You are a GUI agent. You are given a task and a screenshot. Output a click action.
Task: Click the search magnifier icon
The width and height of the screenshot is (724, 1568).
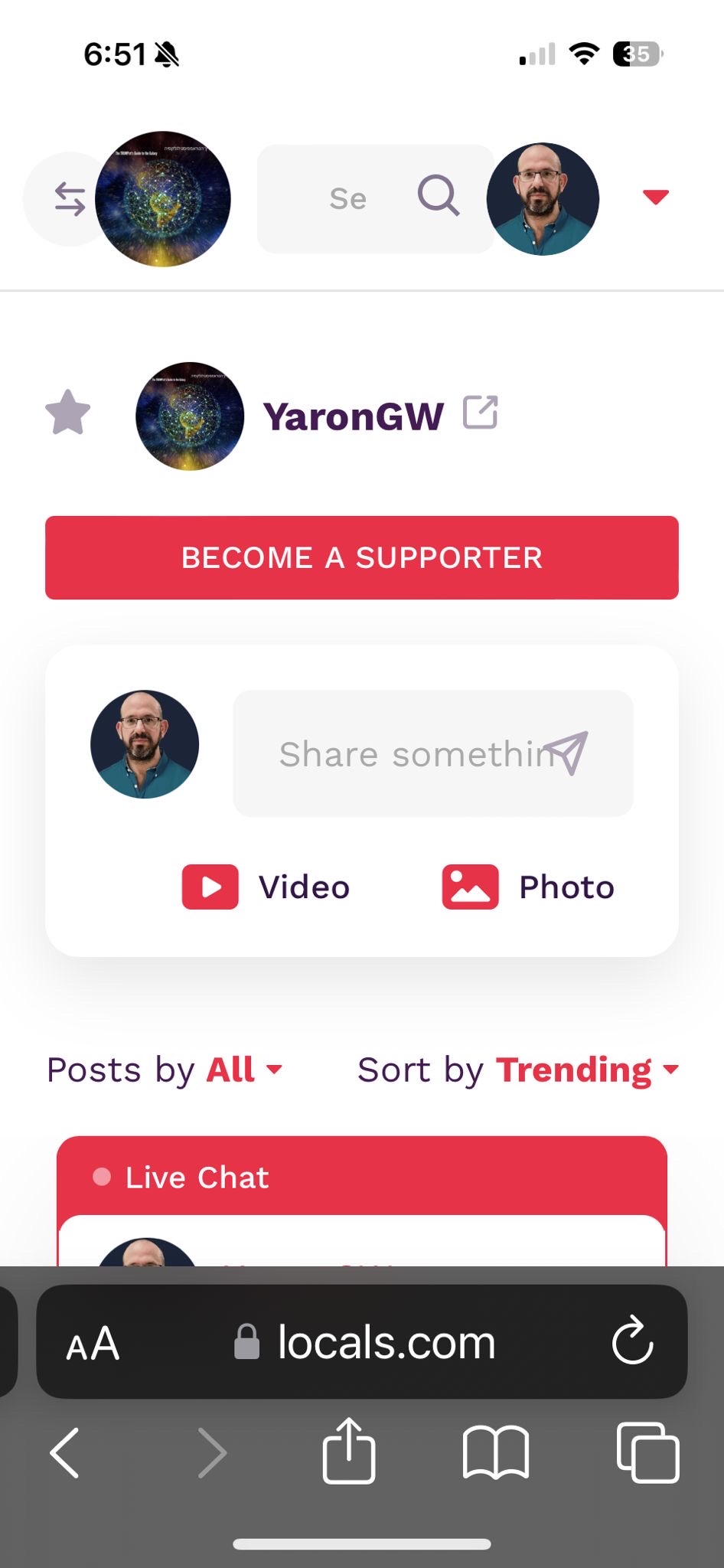point(439,197)
